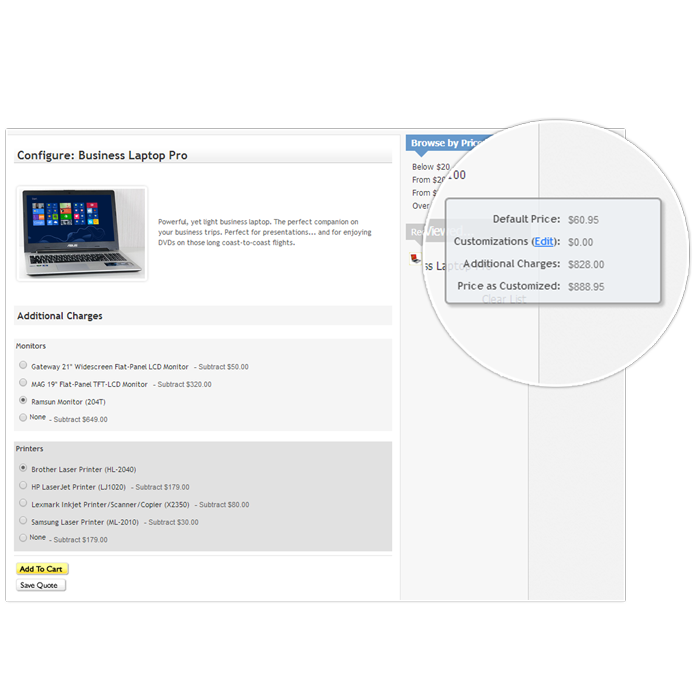Choose None radio under Monitors
Image resolution: width=700 pixels, height=700 pixels.
[x=23, y=417]
